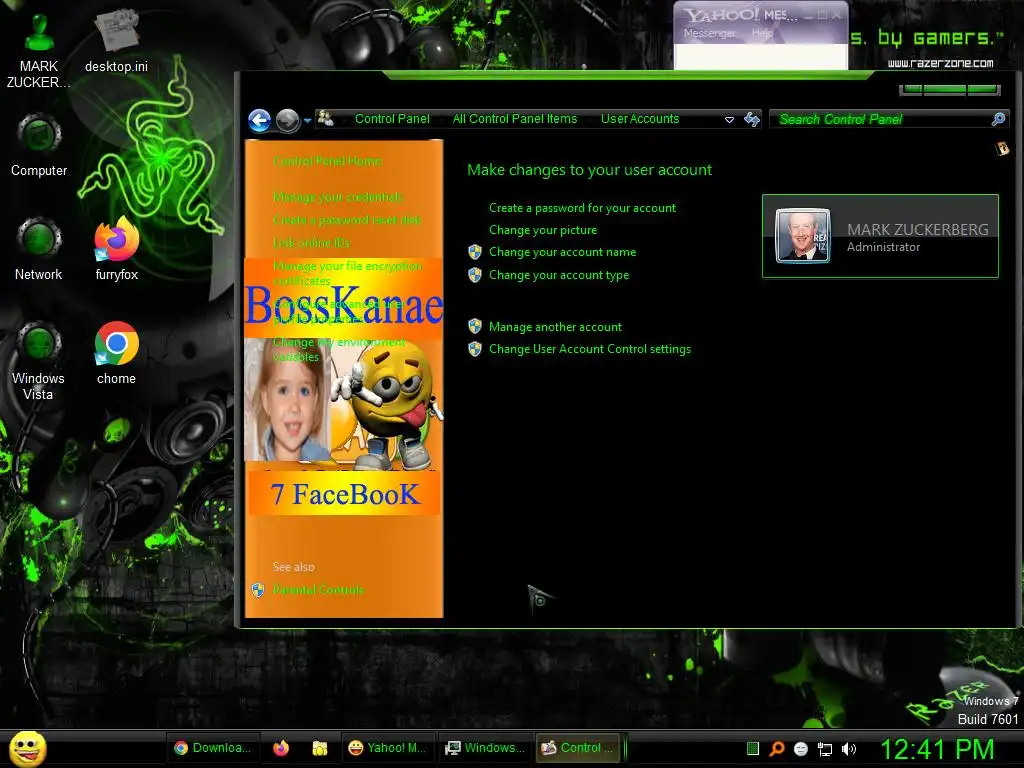Open Parental Controls link
The image size is (1024, 768).
tap(318, 590)
